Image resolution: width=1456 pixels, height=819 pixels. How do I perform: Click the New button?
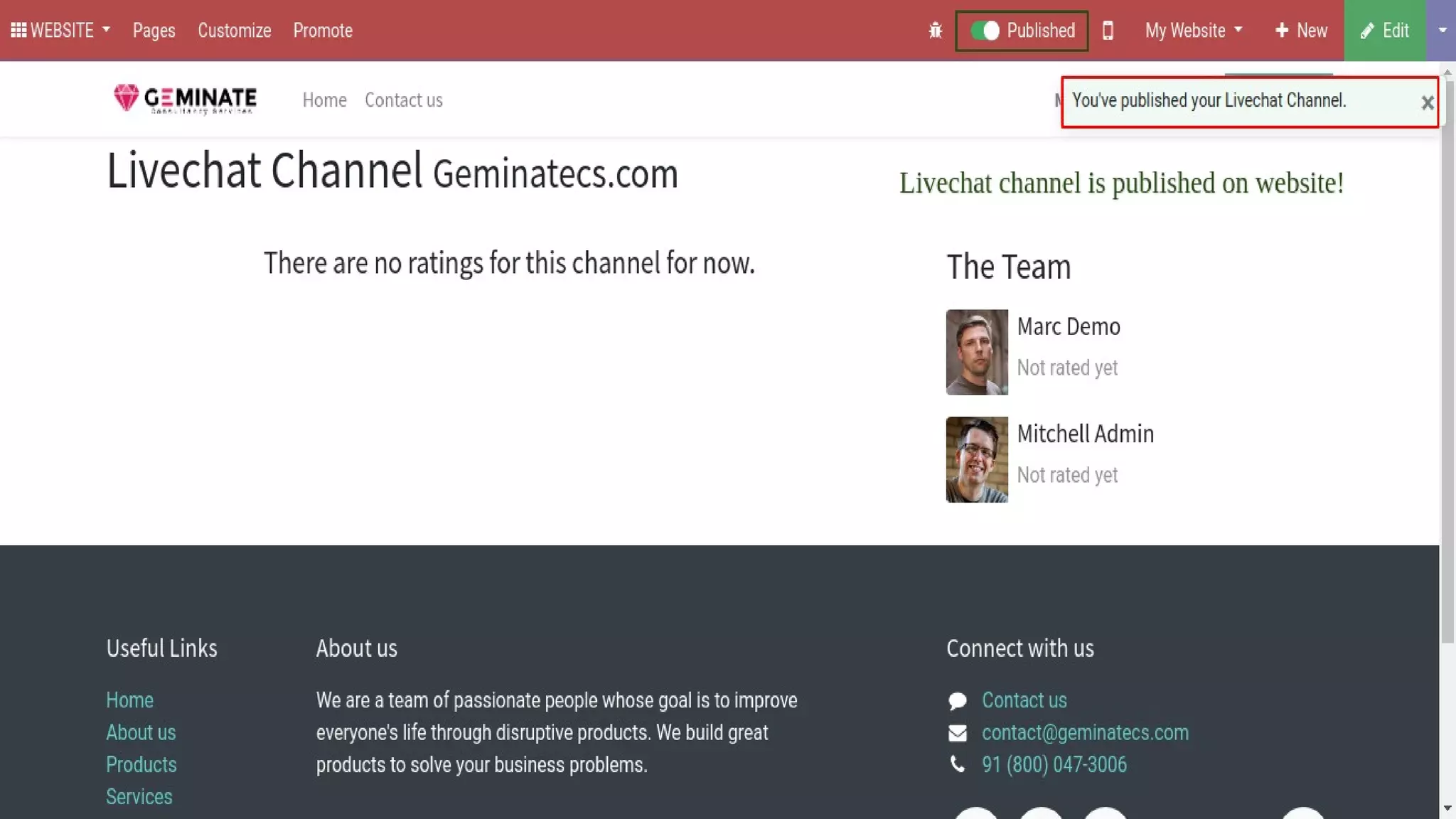[1301, 31]
